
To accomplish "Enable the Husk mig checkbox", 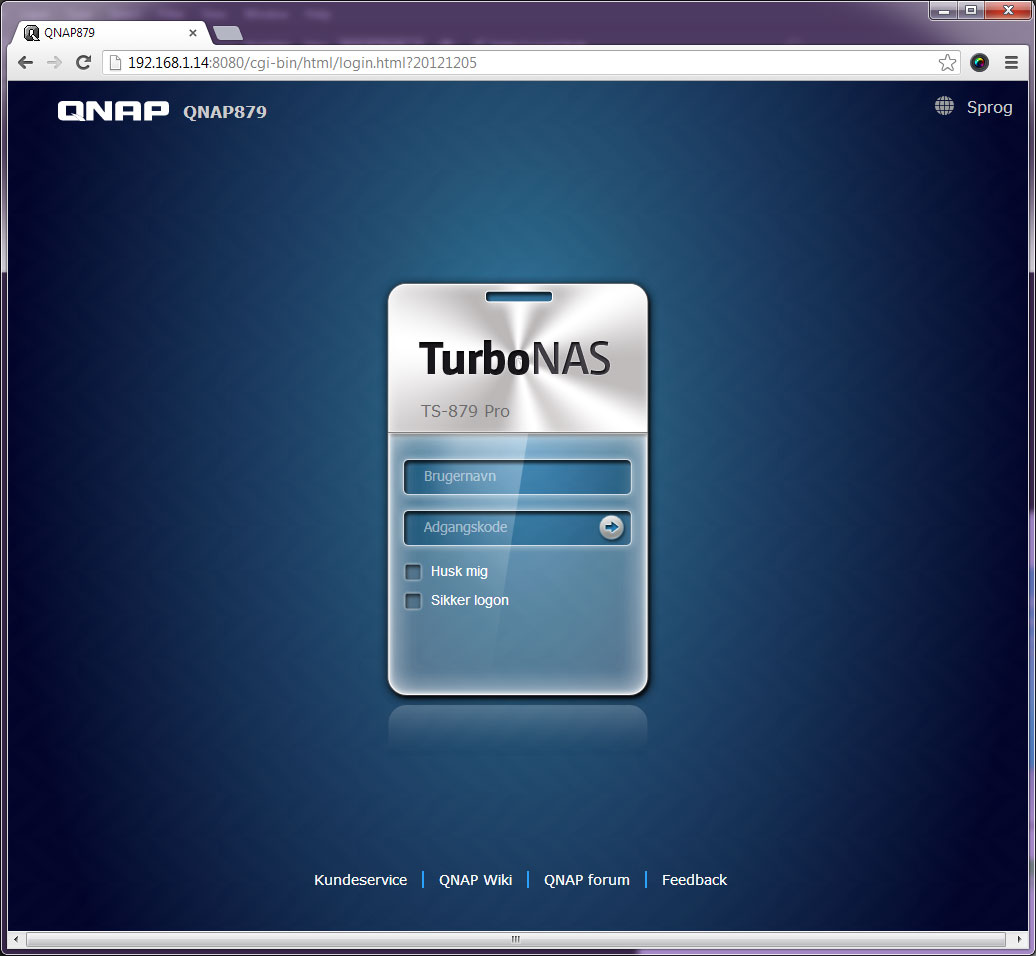I will [x=413, y=571].
